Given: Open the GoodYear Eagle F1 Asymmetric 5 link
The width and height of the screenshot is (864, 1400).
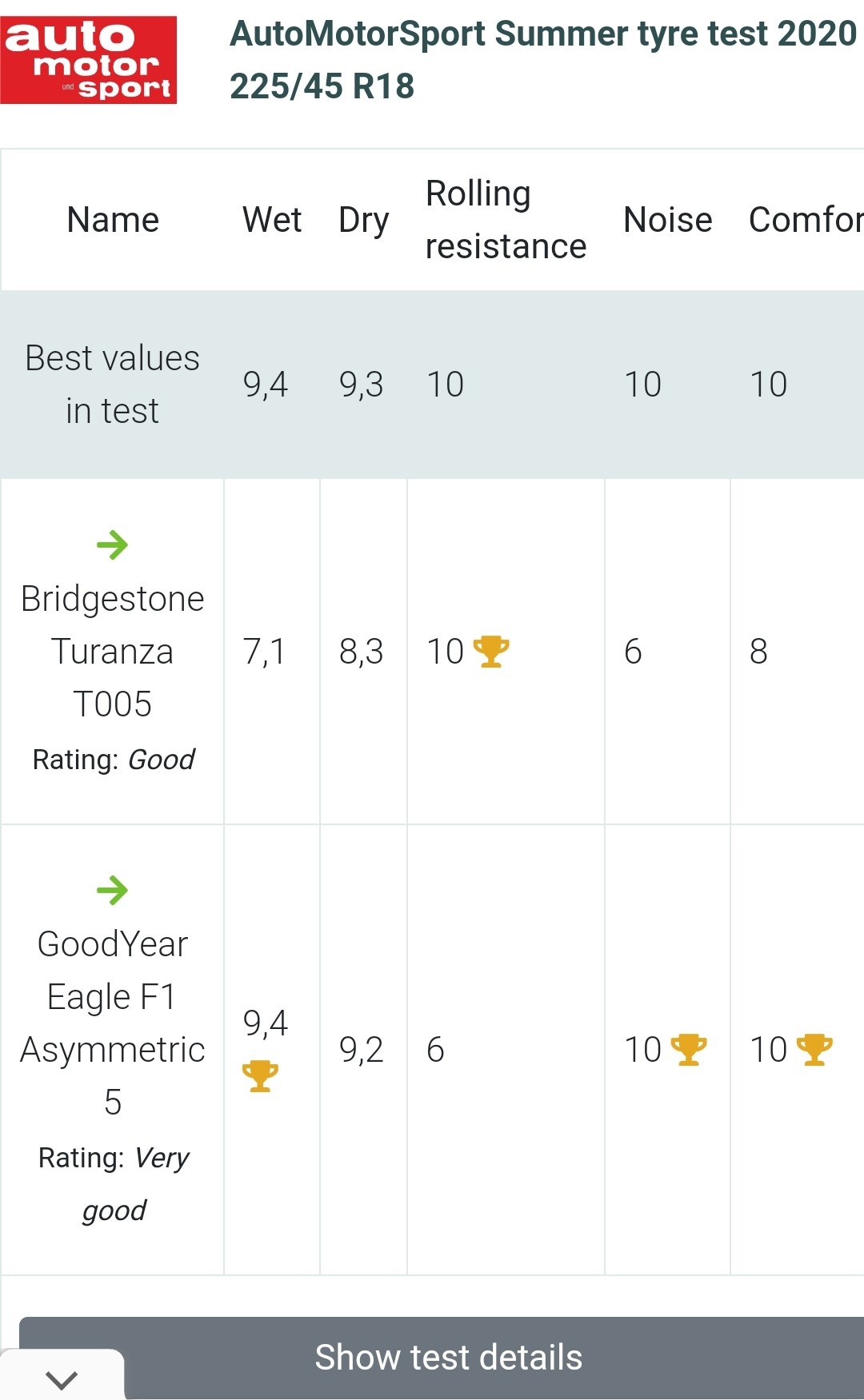Looking at the screenshot, I should 112,1023.
